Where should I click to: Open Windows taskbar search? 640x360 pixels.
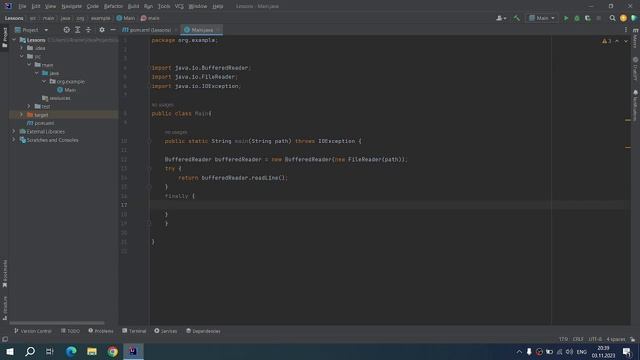pos(30,351)
